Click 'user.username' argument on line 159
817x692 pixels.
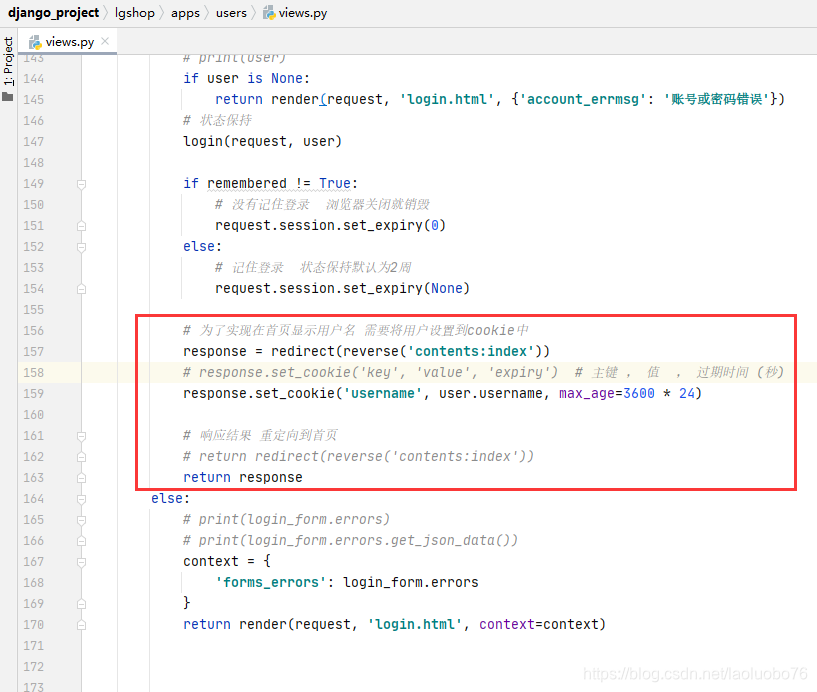pos(490,394)
